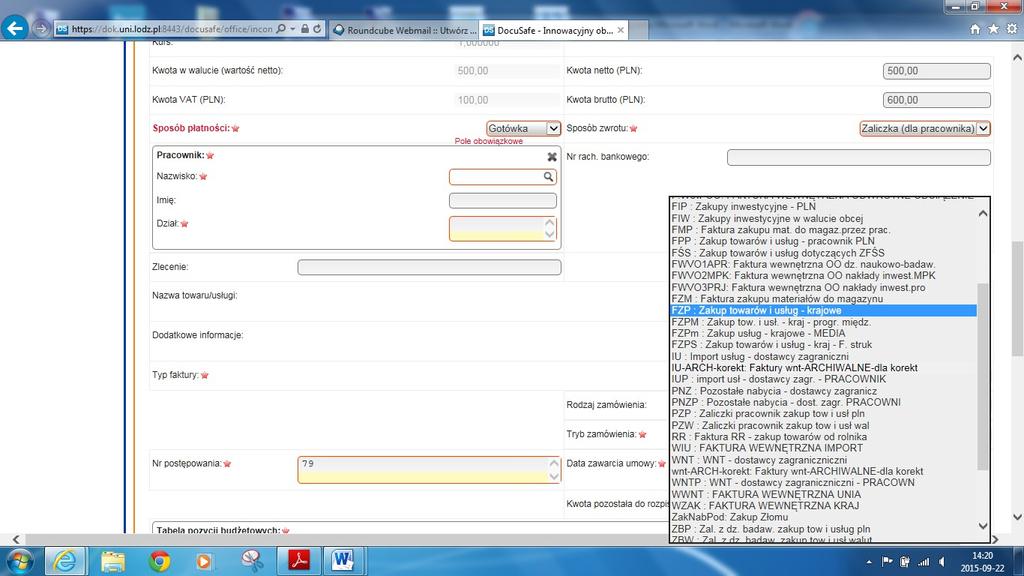This screenshot has height=576, width=1024.
Task: Open Adobe Reader from taskbar
Action: click(298, 561)
